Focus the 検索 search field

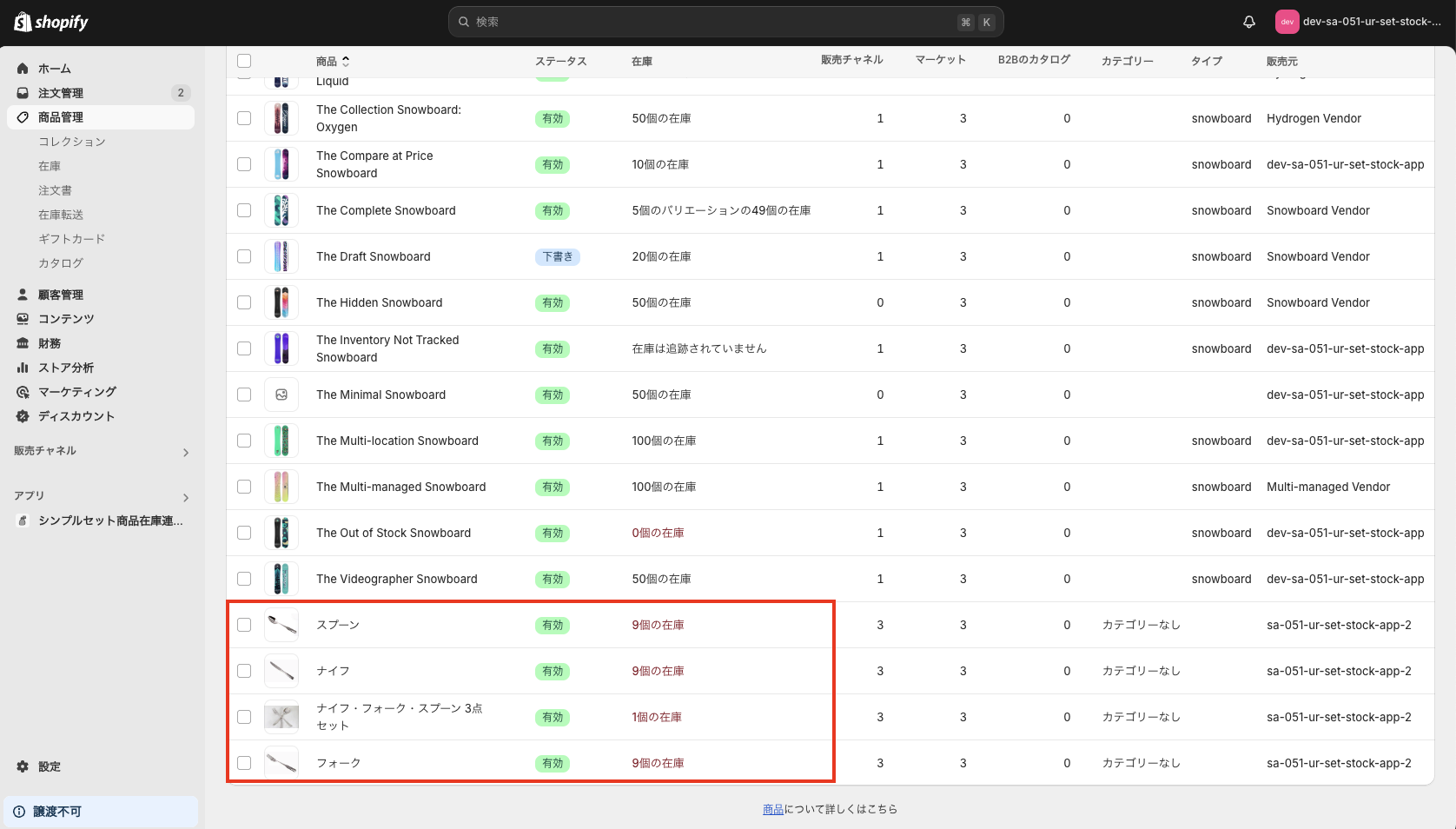[725, 22]
